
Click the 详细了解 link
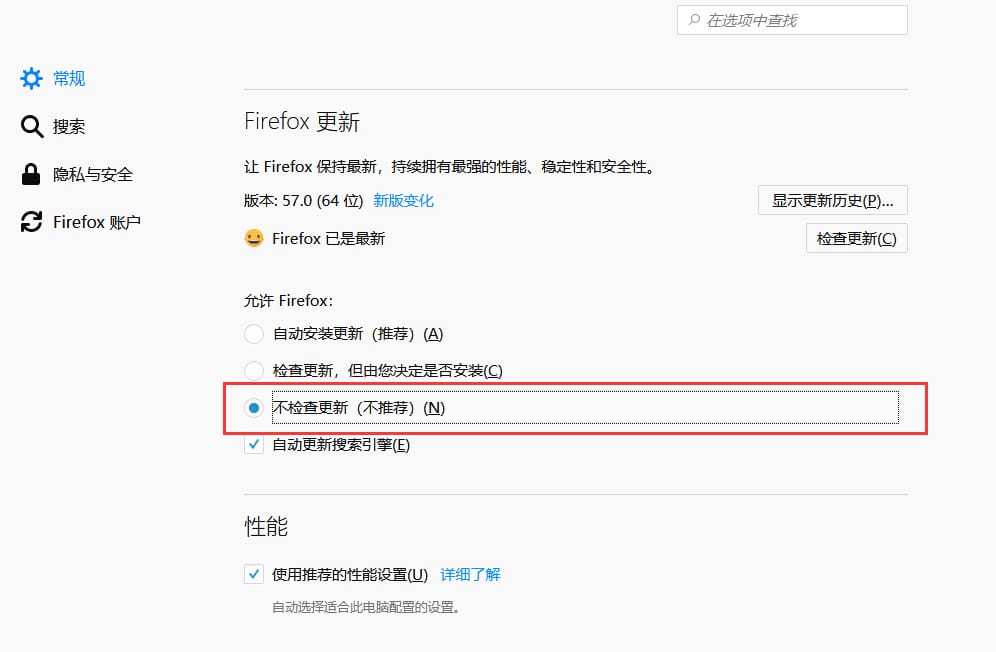[x=469, y=574]
